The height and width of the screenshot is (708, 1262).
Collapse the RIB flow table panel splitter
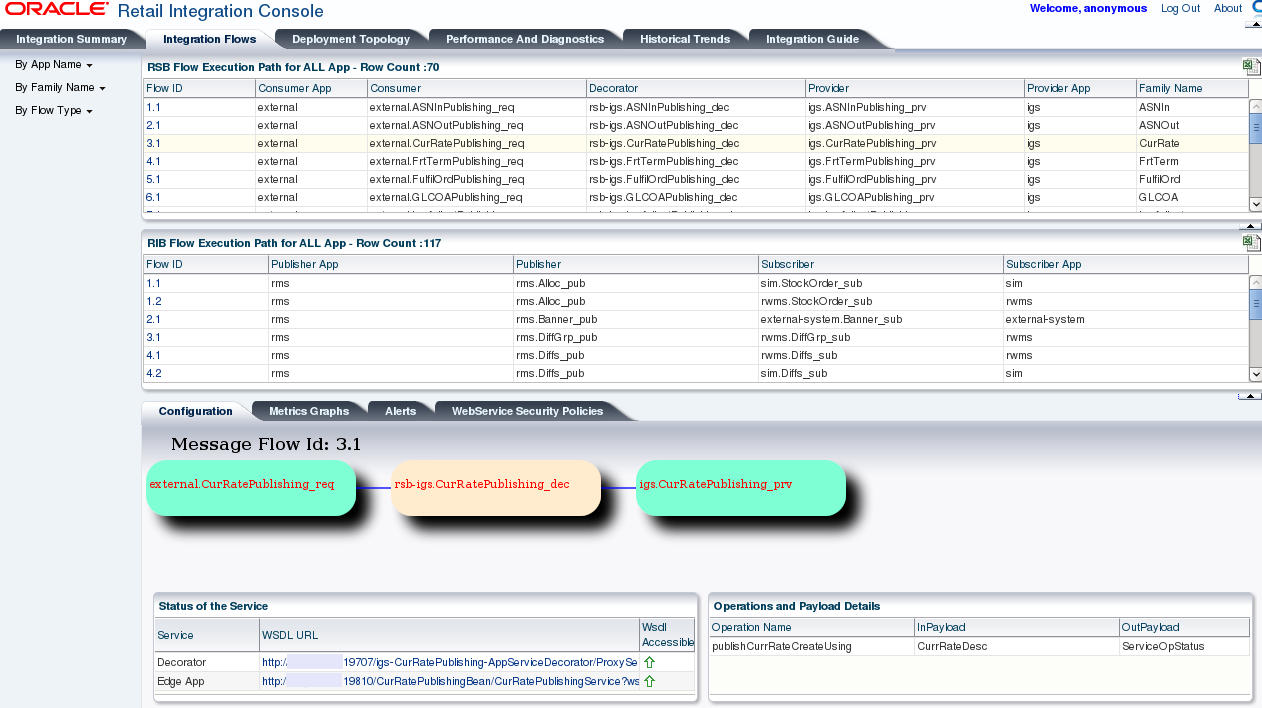1249,396
